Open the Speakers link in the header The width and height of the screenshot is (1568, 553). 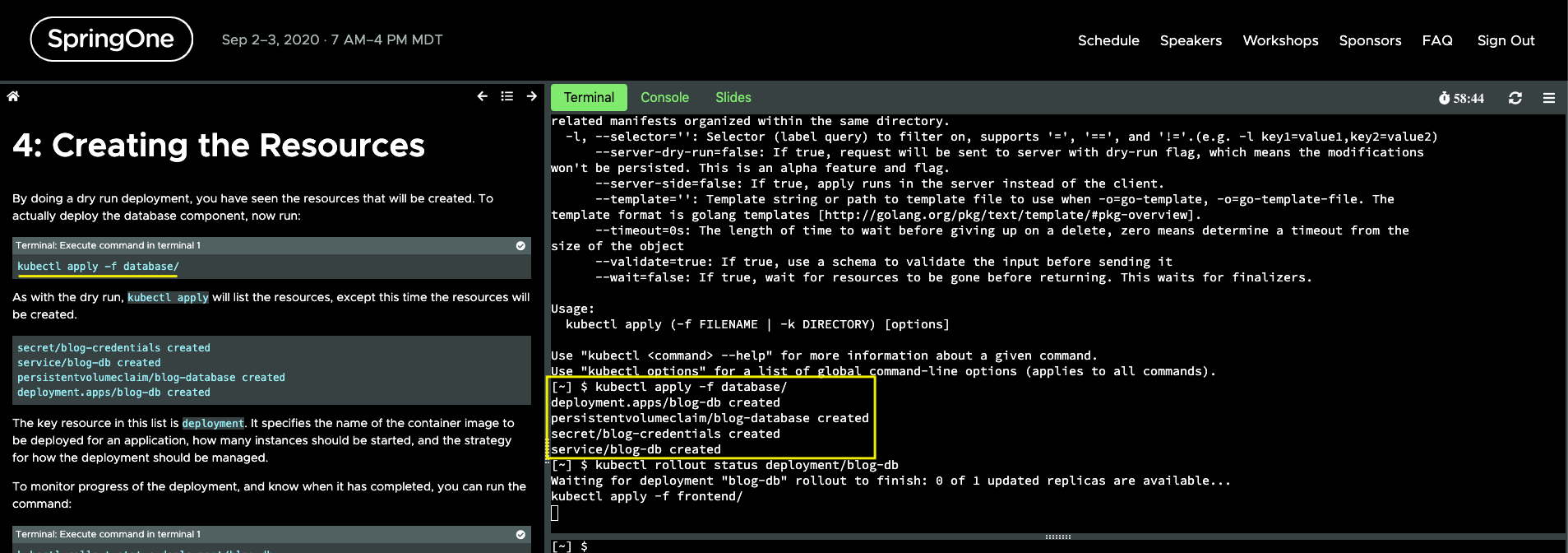(1191, 40)
